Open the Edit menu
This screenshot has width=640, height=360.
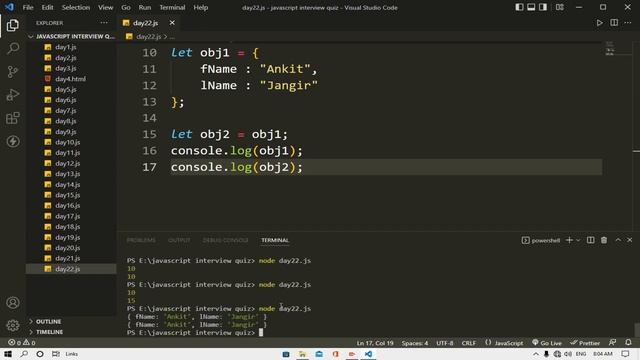point(47,7)
